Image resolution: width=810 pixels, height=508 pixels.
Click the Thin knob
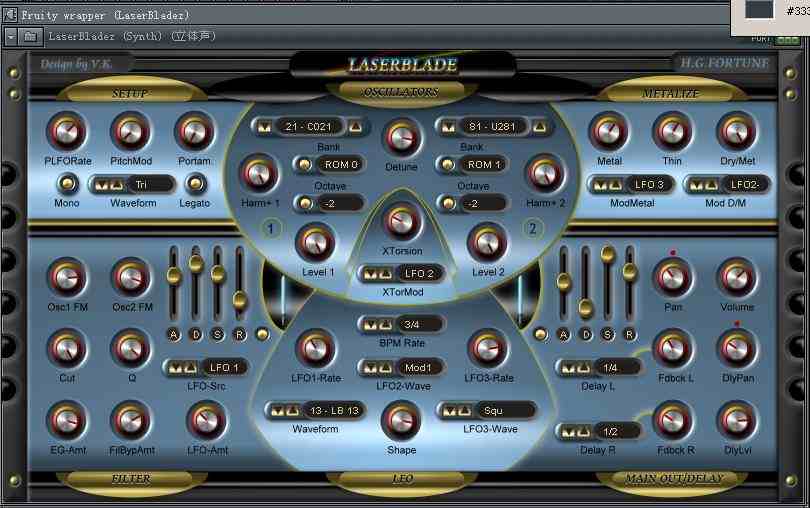pyautogui.click(x=672, y=132)
